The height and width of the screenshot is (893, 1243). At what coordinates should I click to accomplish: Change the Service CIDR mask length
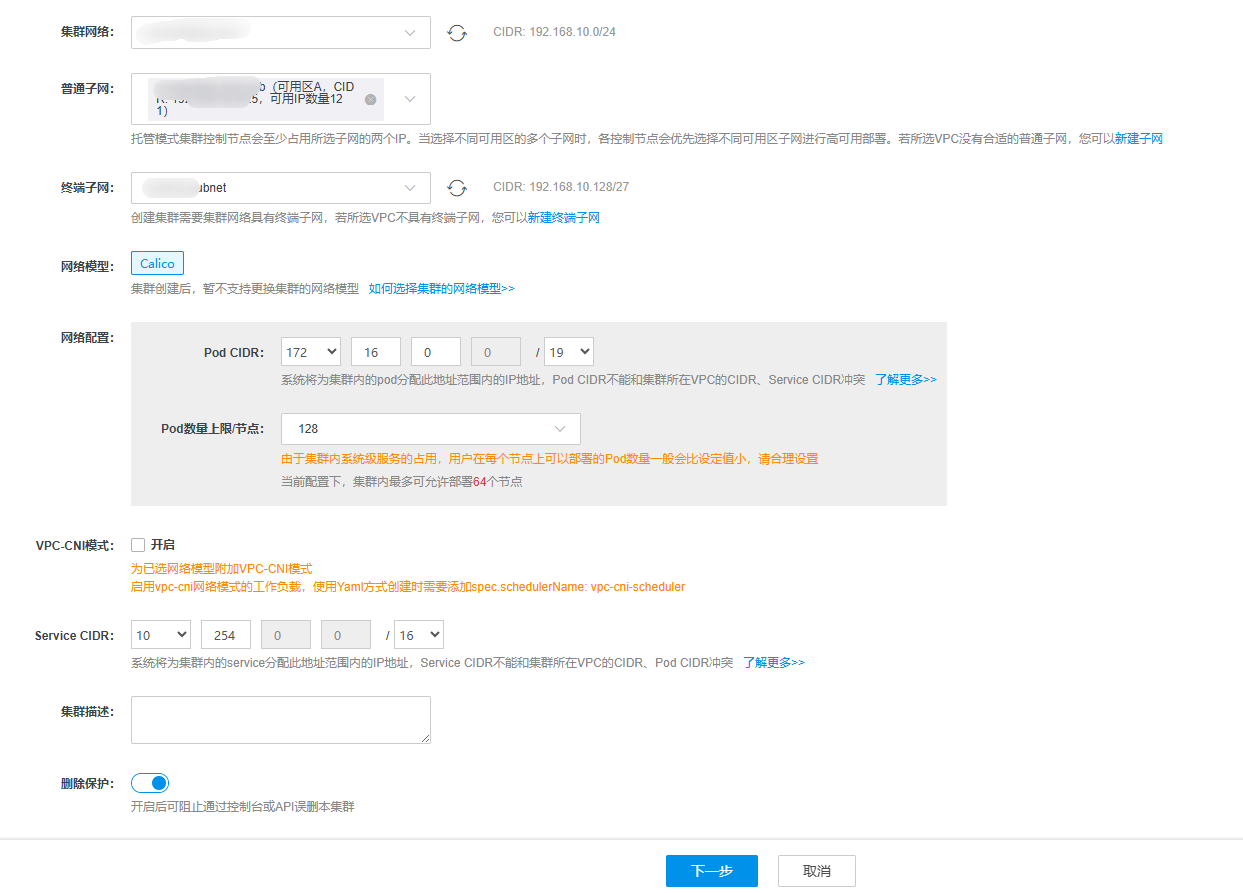pyautogui.click(x=419, y=635)
